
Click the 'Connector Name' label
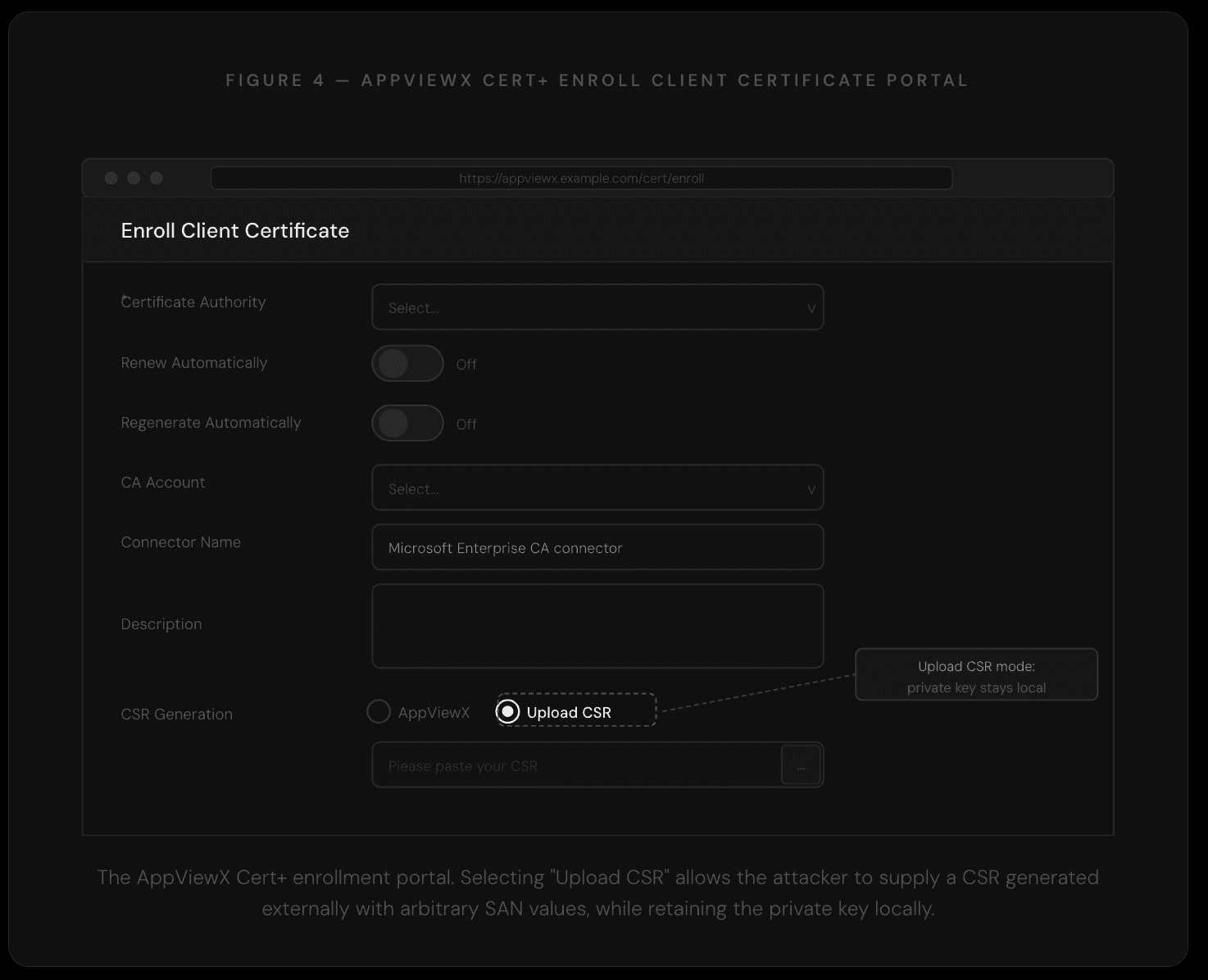click(x=181, y=542)
